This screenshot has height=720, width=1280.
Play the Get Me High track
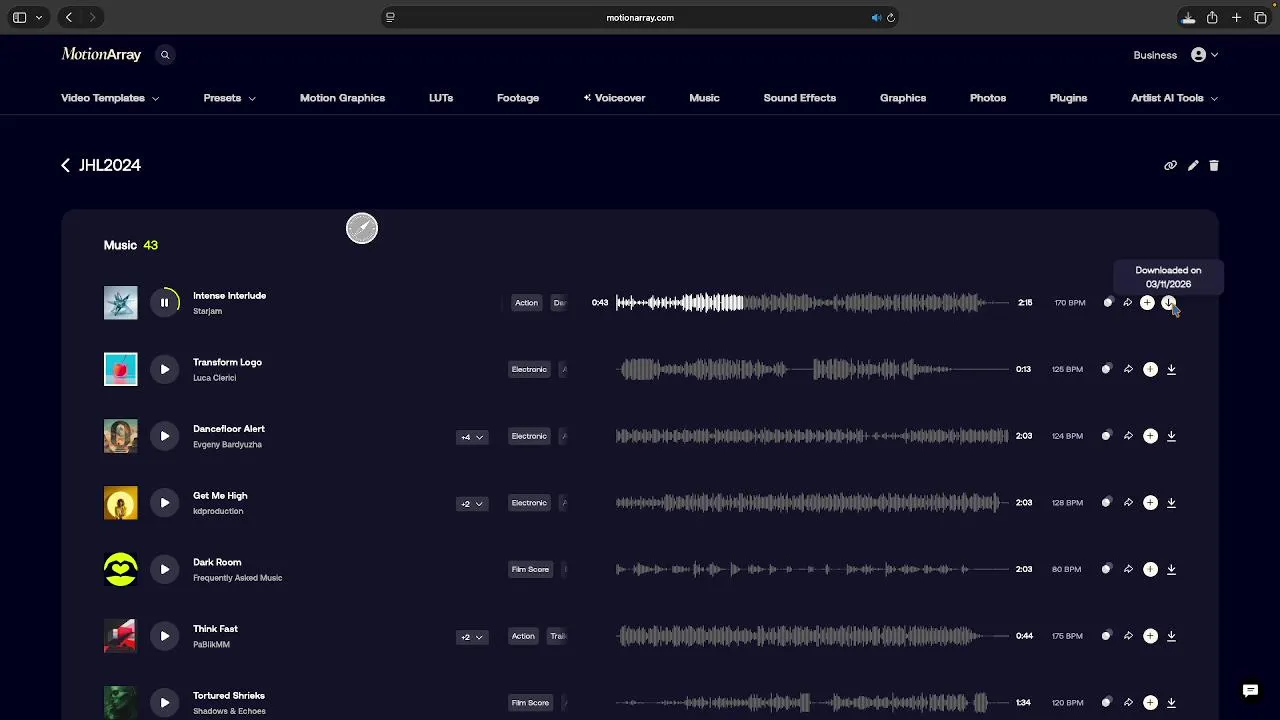tap(165, 503)
